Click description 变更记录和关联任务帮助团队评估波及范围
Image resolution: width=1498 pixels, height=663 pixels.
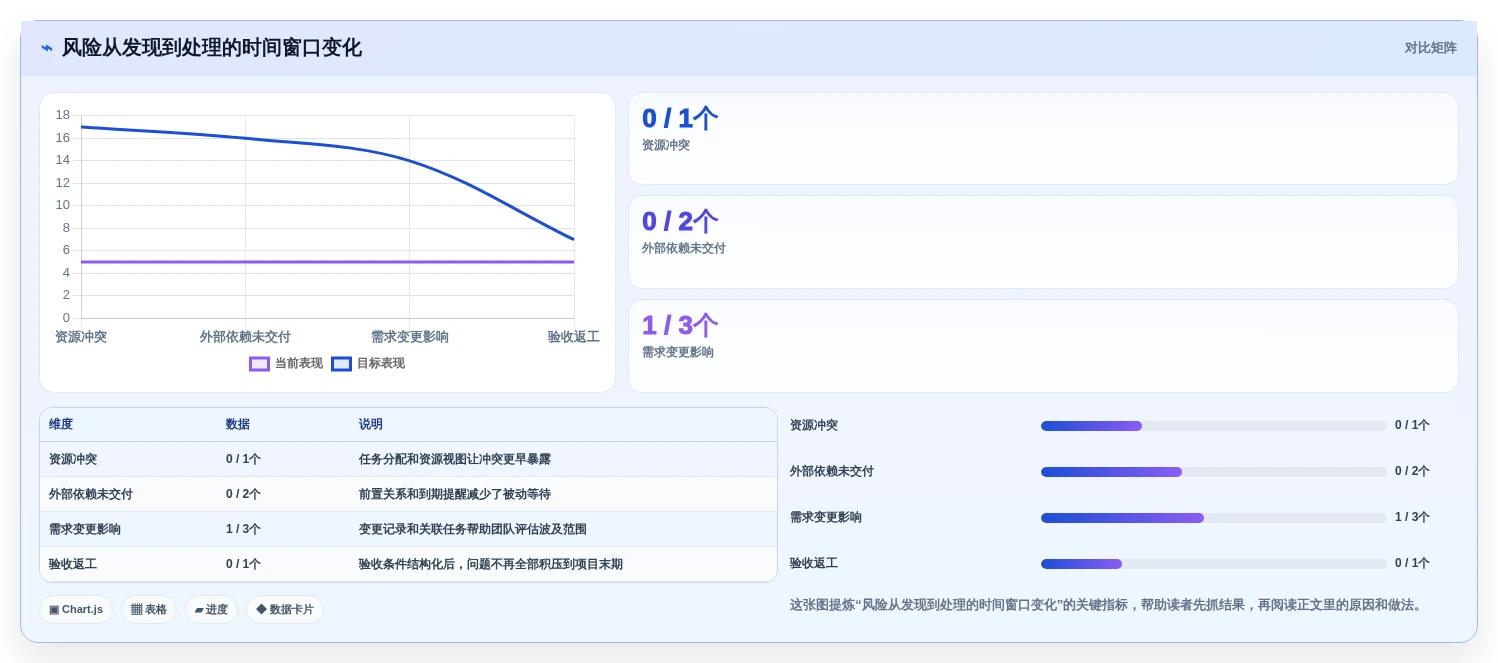click(473, 530)
